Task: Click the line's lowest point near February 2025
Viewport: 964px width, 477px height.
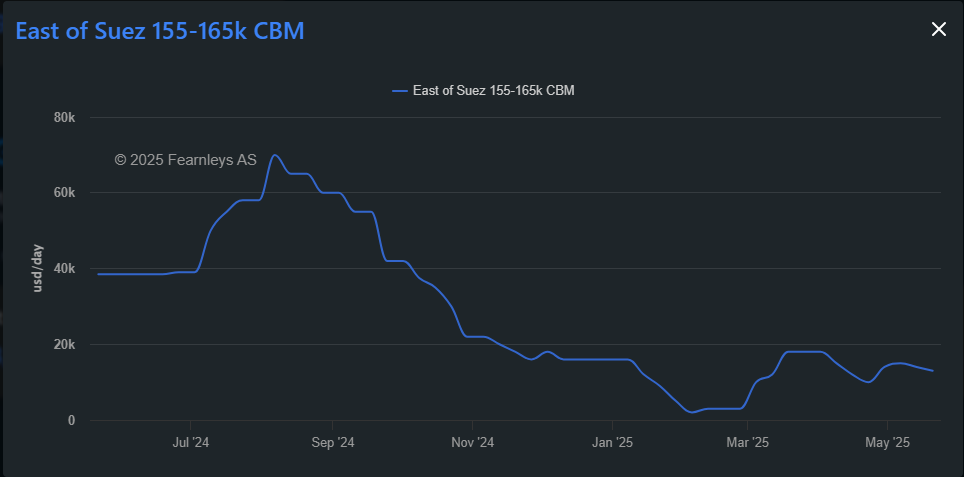Action: (691, 412)
